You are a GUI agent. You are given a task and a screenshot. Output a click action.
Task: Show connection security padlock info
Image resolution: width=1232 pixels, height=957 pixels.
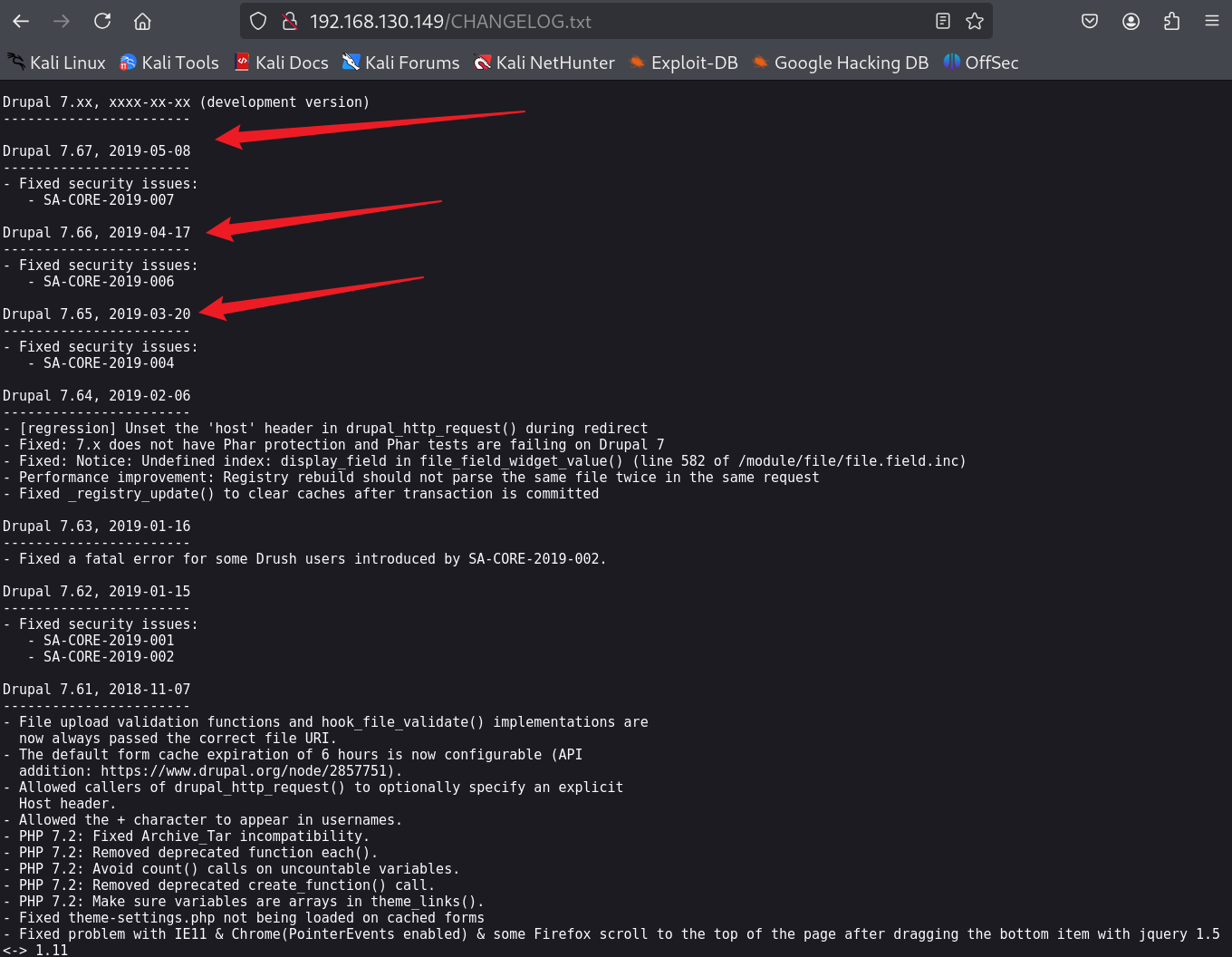tap(289, 21)
